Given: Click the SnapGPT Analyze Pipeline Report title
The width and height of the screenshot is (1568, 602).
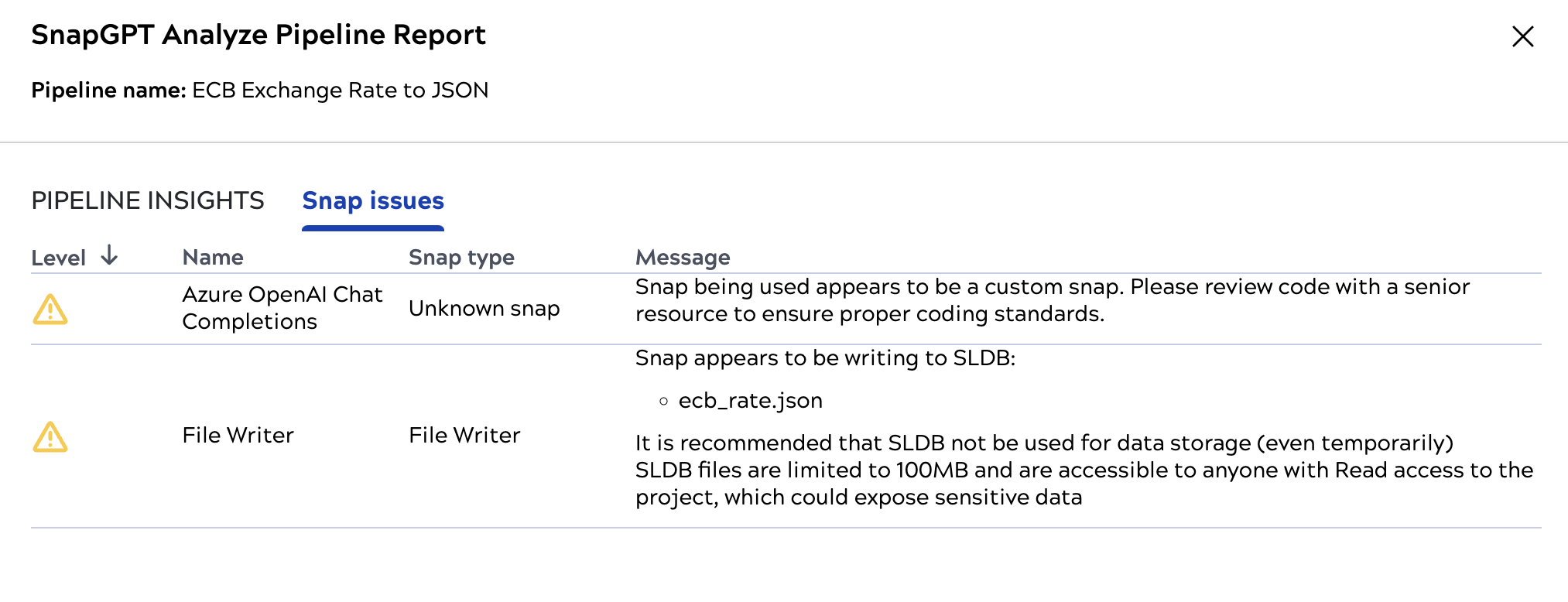Looking at the screenshot, I should coord(258,35).
